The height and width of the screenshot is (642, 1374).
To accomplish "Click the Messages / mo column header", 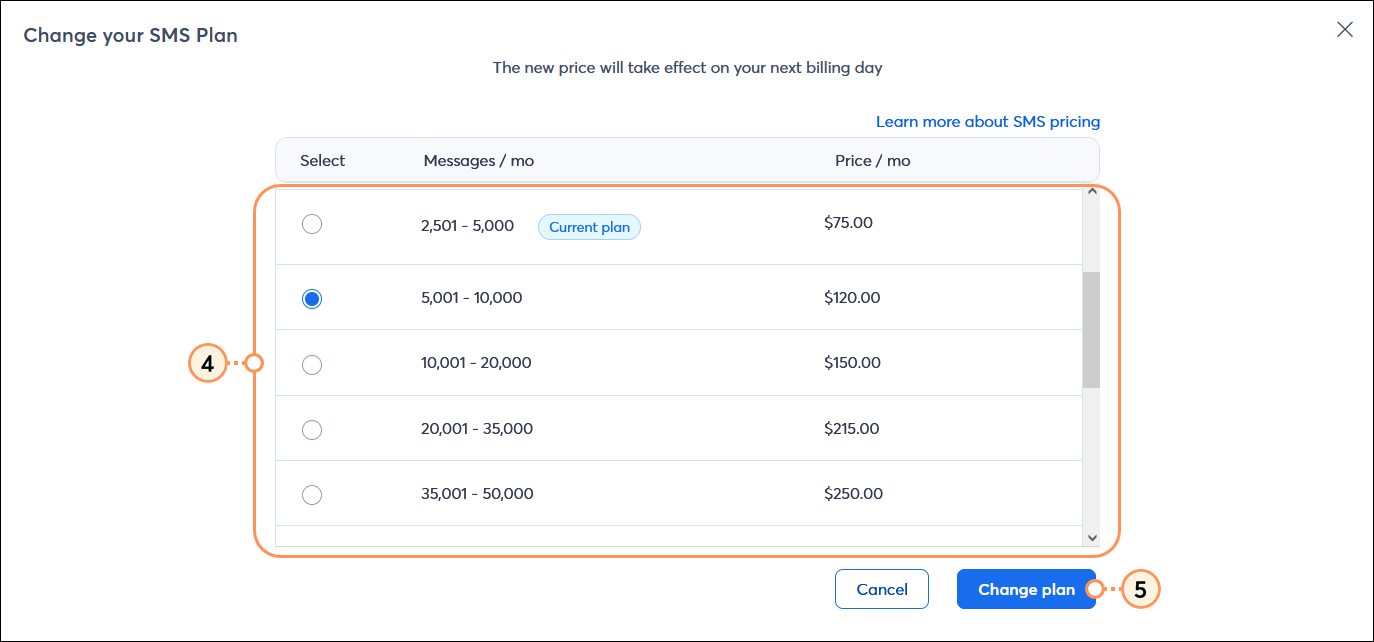I will [x=479, y=161].
